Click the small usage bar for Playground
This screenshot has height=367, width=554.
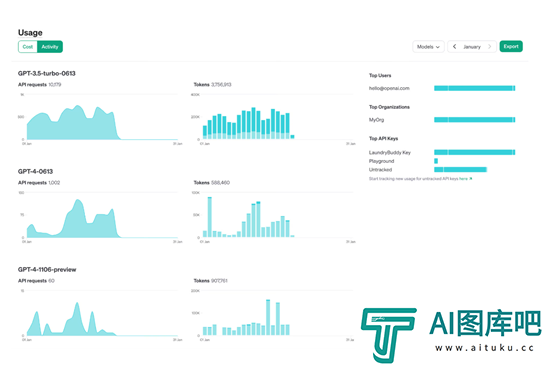tap(436, 161)
